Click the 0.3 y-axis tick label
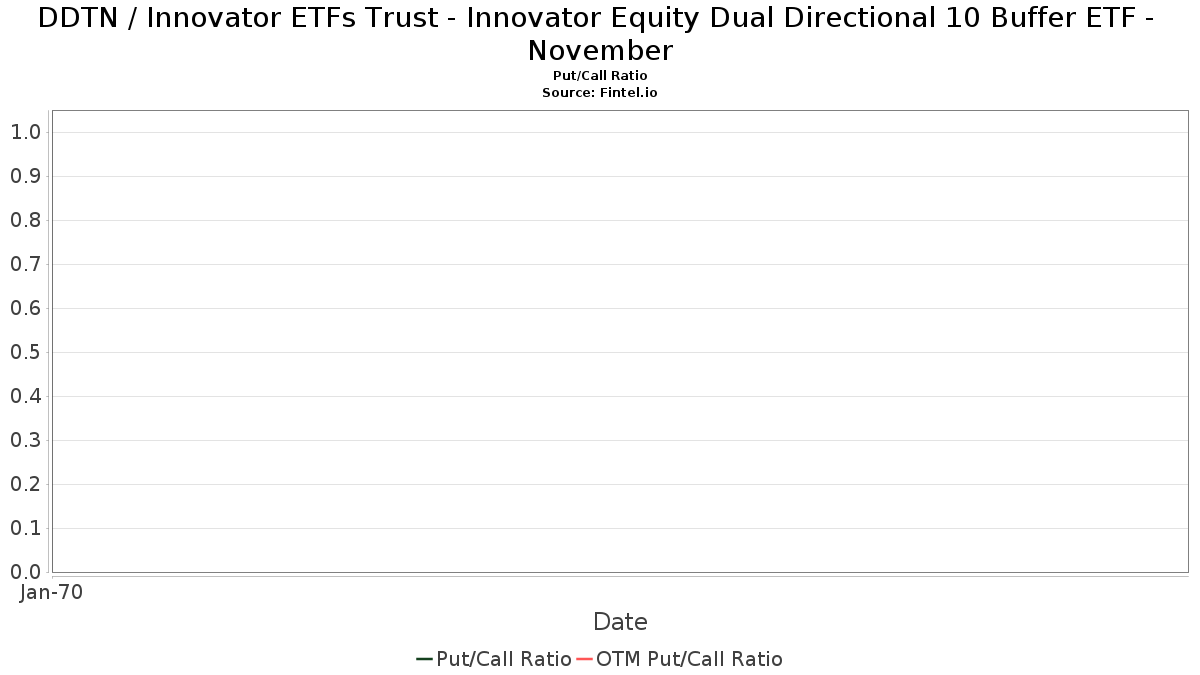This screenshot has height=675, width=1200. coord(25,440)
